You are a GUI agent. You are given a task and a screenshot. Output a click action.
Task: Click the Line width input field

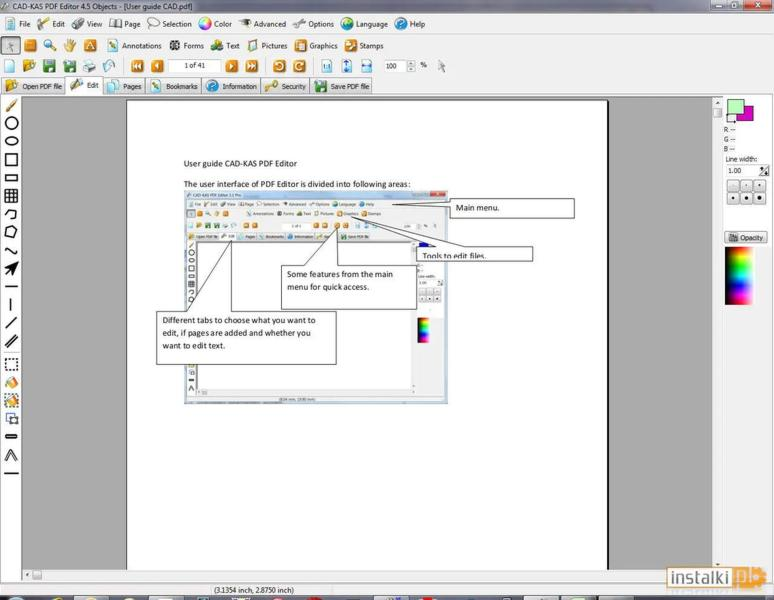click(742, 171)
